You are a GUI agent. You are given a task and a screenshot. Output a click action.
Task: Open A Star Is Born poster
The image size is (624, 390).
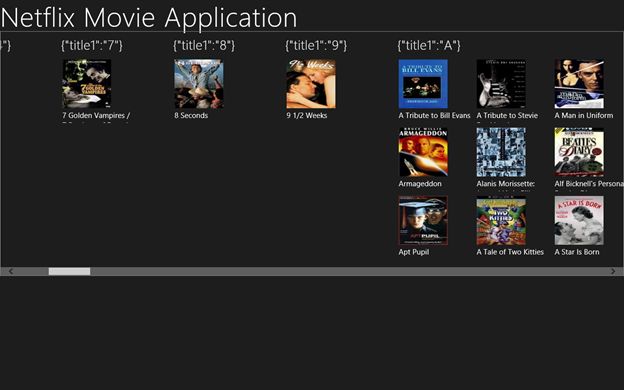pos(579,220)
